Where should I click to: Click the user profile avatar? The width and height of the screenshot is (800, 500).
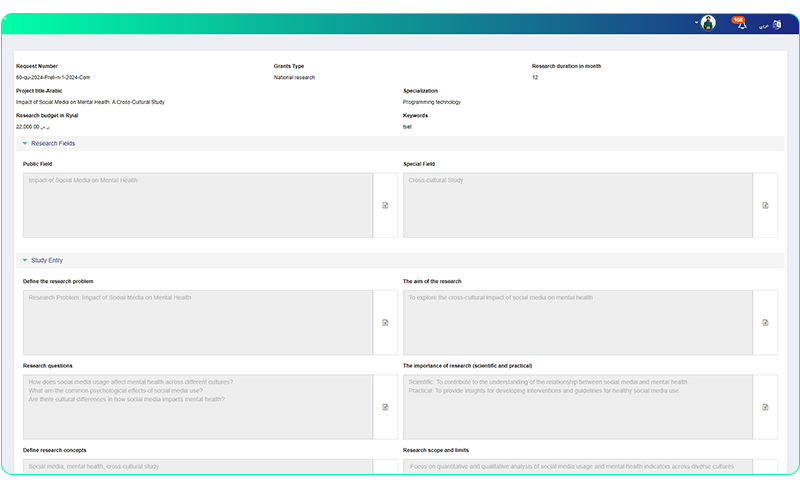pos(709,23)
